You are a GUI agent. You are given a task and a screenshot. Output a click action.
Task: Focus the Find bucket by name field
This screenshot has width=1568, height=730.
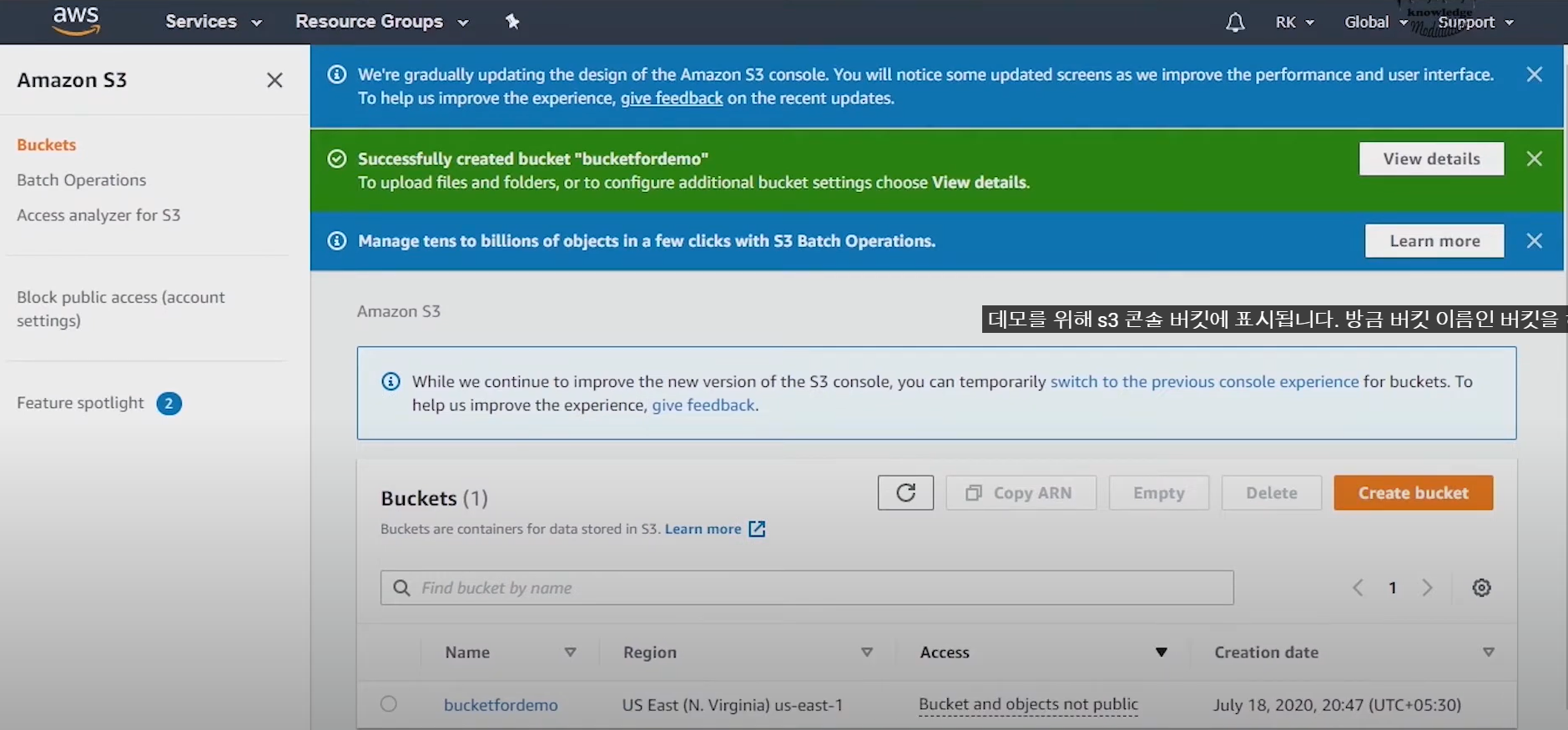point(807,588)
